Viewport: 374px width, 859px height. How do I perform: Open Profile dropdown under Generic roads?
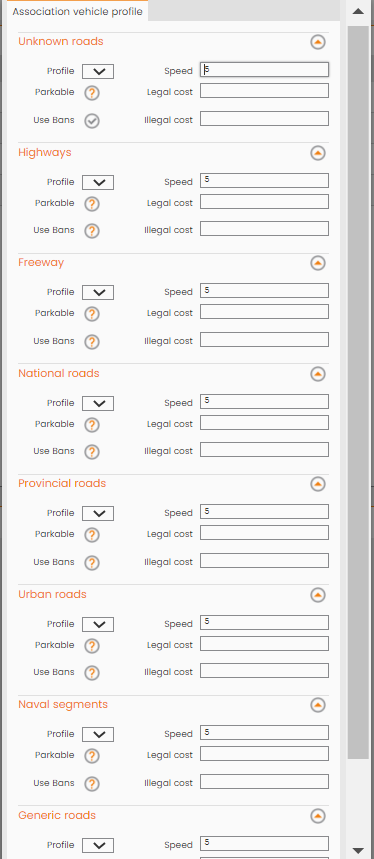(x=98, y=845)
